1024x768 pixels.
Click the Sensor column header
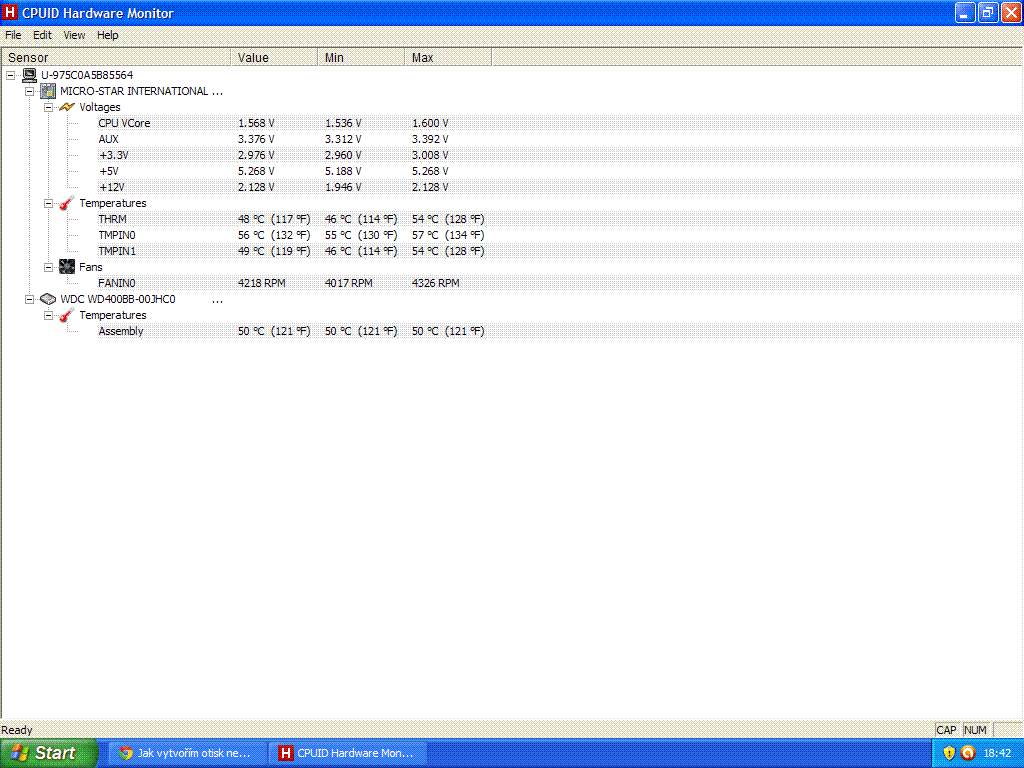coord(117,58)
